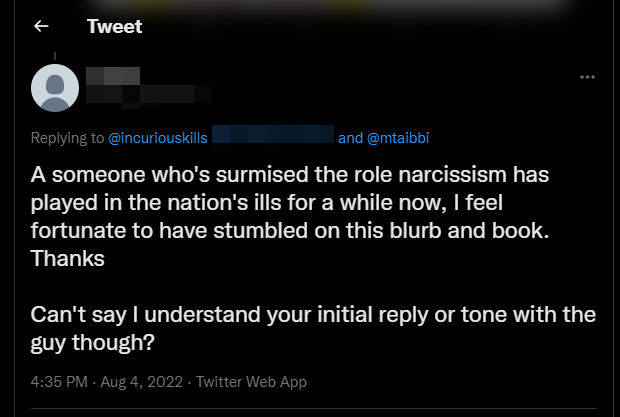The height and width of the screenshot is (417, 620).
Task: Open the Twitter Web App source link
Action: click(251, 382)
